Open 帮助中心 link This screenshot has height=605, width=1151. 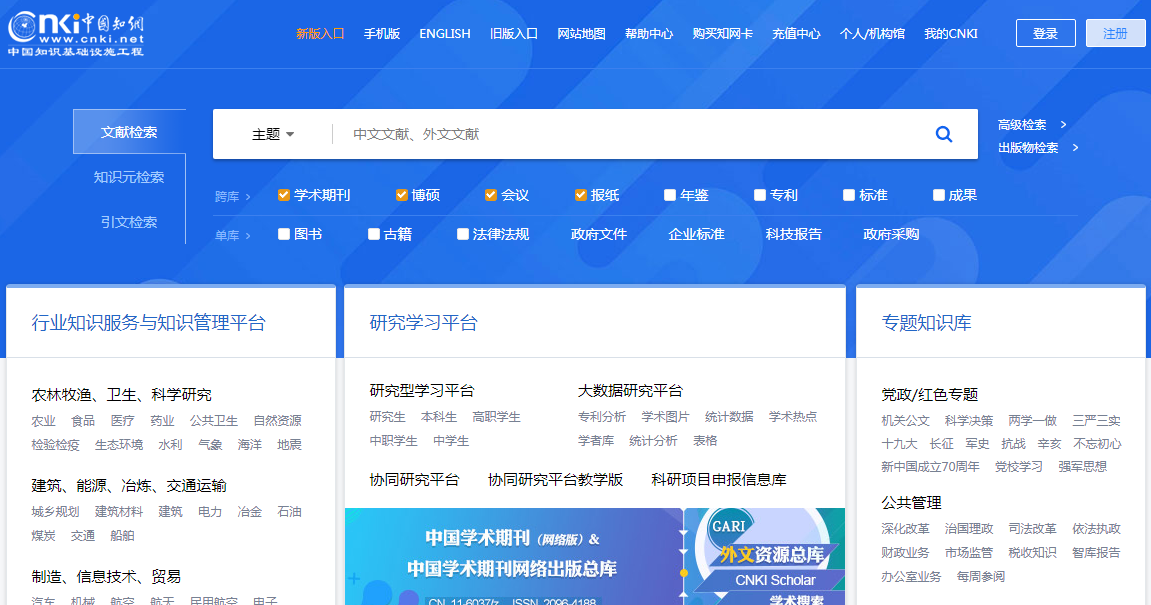[x=649, y=34]
